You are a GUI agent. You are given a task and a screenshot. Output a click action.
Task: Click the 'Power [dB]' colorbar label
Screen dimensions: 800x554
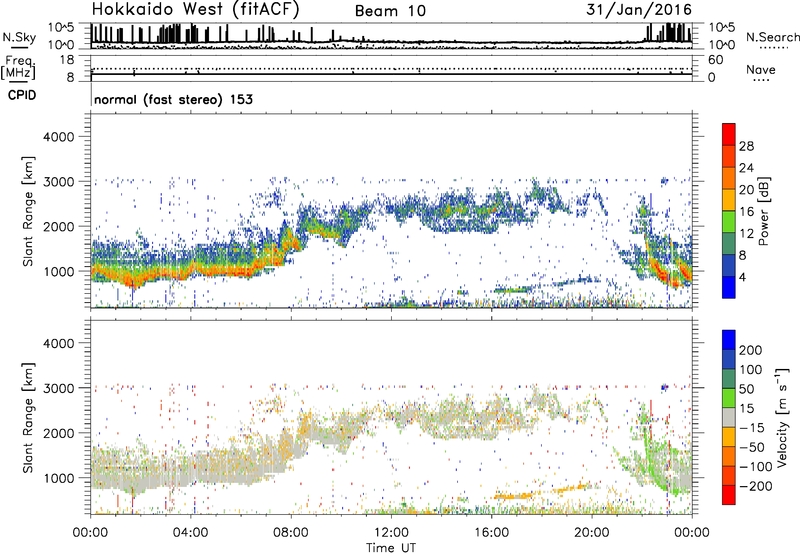pyautogui.click(x=763, y=211)
